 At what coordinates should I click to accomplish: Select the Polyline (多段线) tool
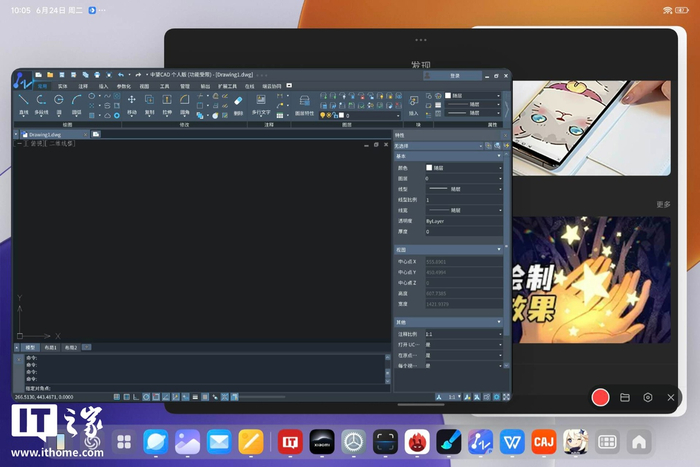[x=42, y=101]
